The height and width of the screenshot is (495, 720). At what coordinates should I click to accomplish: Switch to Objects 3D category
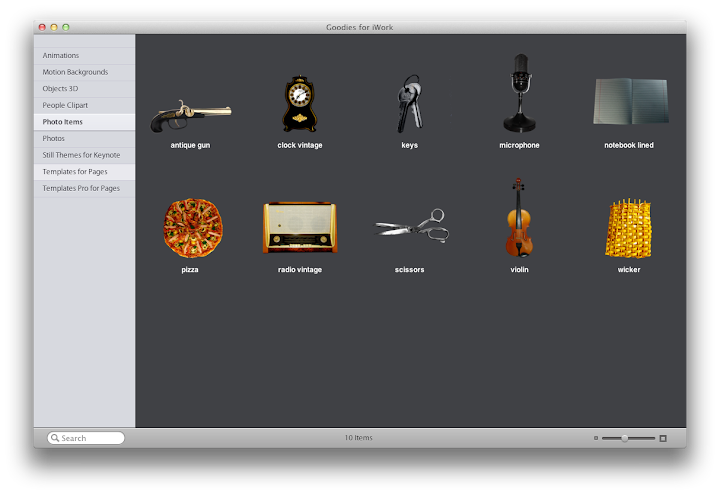pos(84,89)
